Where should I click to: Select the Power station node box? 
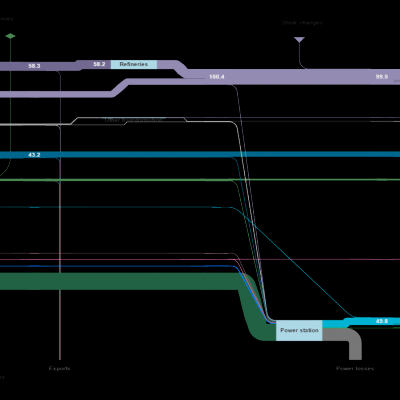[x=299, y=330]
